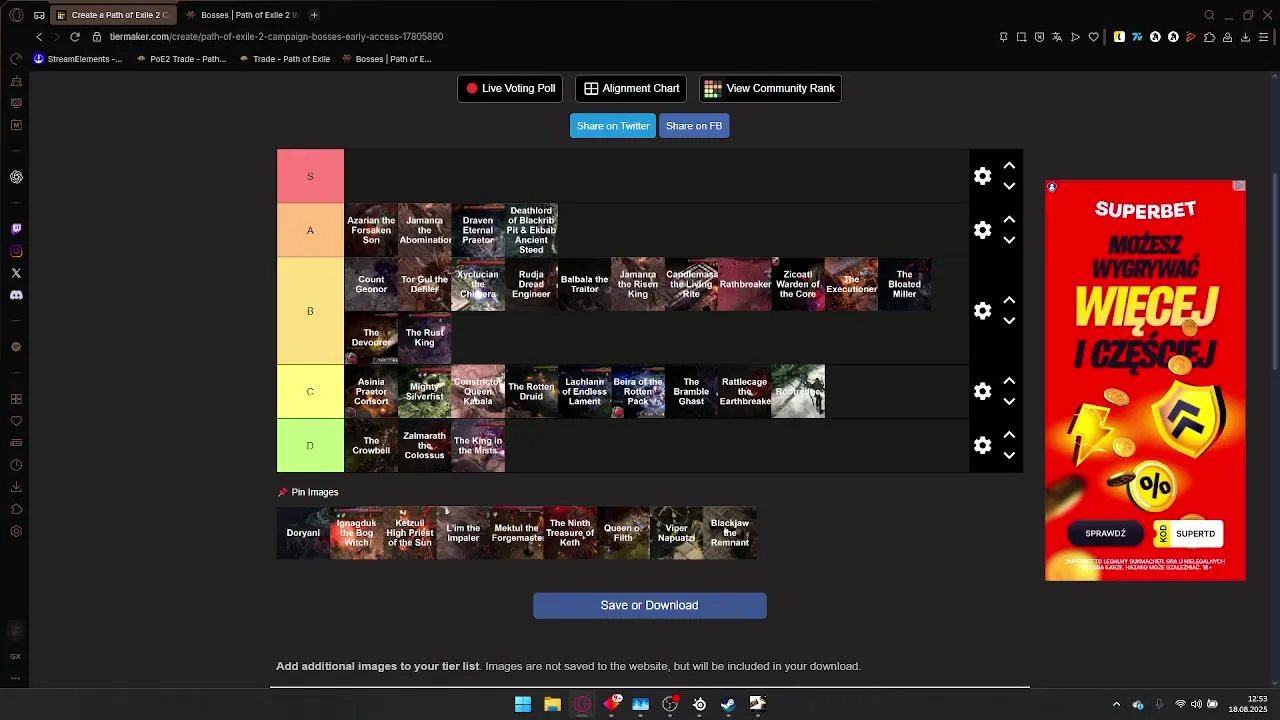Screen dimensions: 1280x720
Task: Move tier S row up with its arrow
Action: [x=1009, y=166]
